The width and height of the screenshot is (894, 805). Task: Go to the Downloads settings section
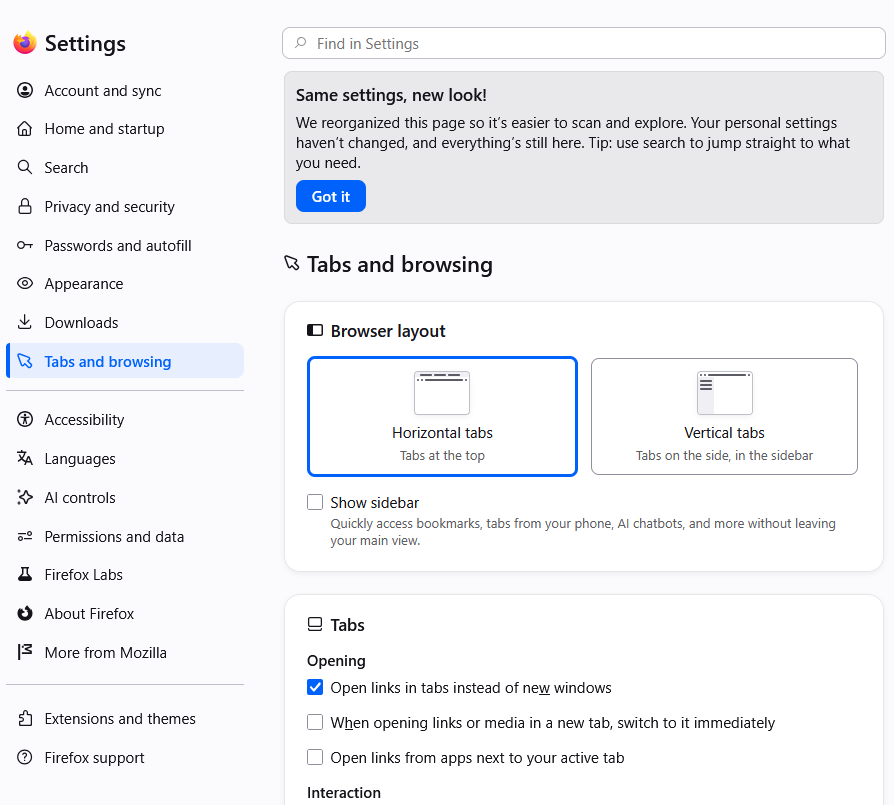(125, 322)
